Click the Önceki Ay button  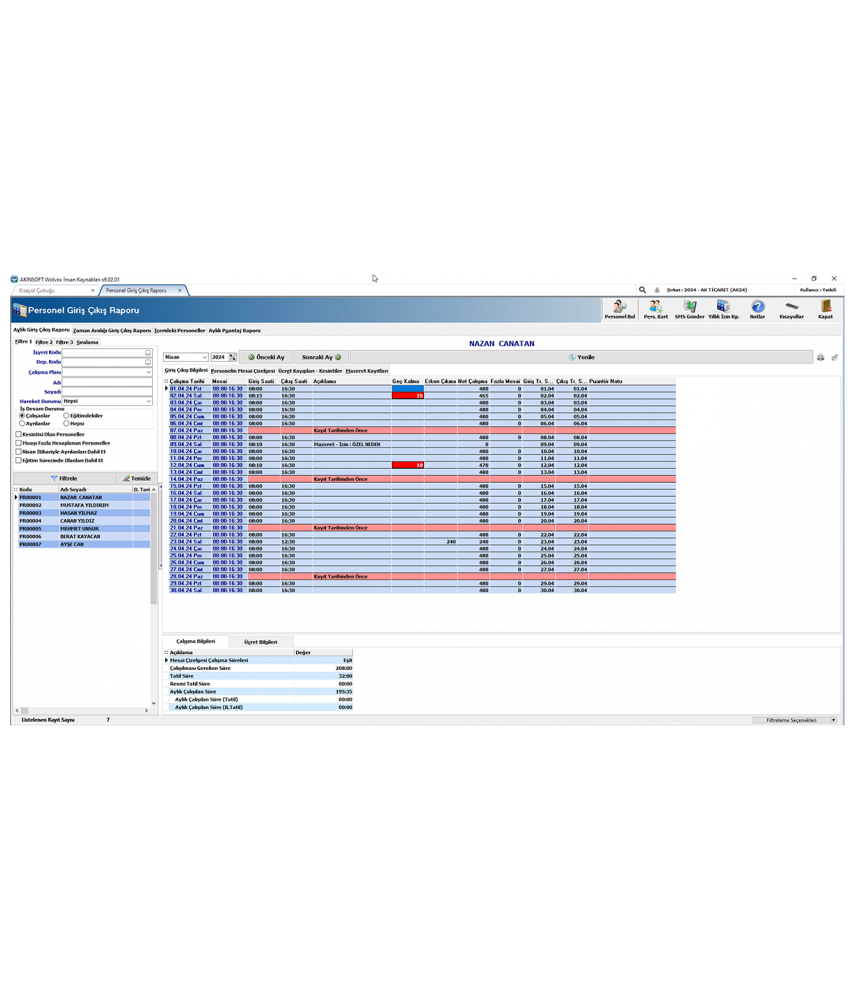[x=265, y=358]
